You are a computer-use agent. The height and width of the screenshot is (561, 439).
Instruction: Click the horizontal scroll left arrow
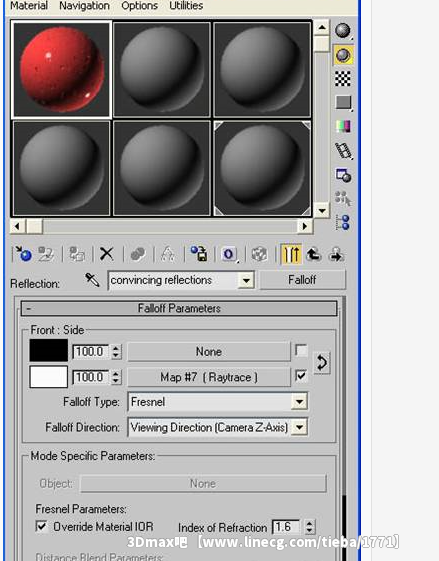[18, 226]
